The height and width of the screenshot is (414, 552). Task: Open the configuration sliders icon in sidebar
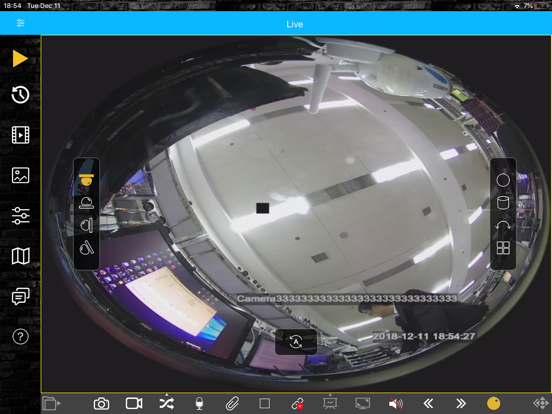click(x=20, y=215)
